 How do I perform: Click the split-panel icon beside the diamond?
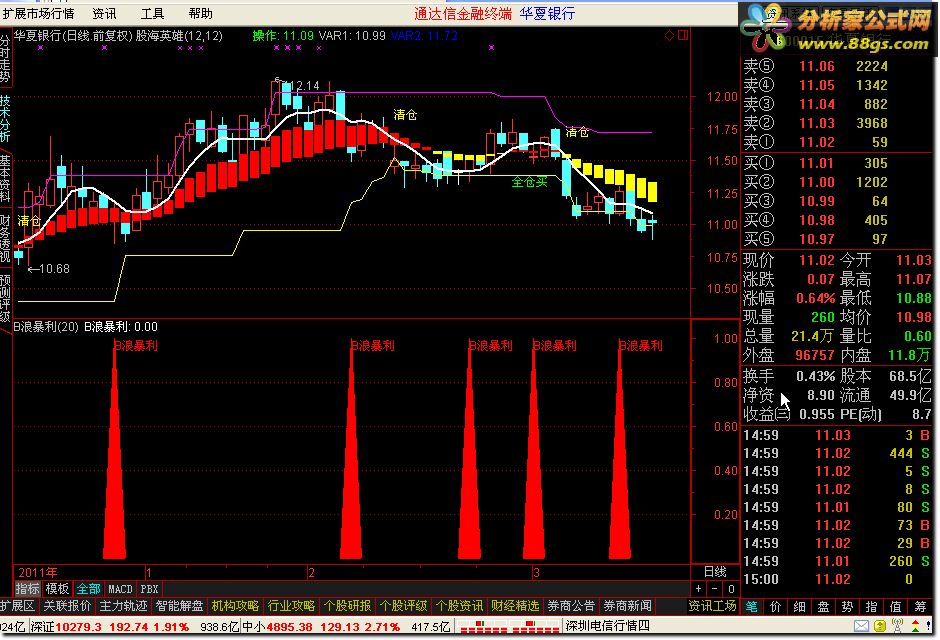tap(683, 35)
